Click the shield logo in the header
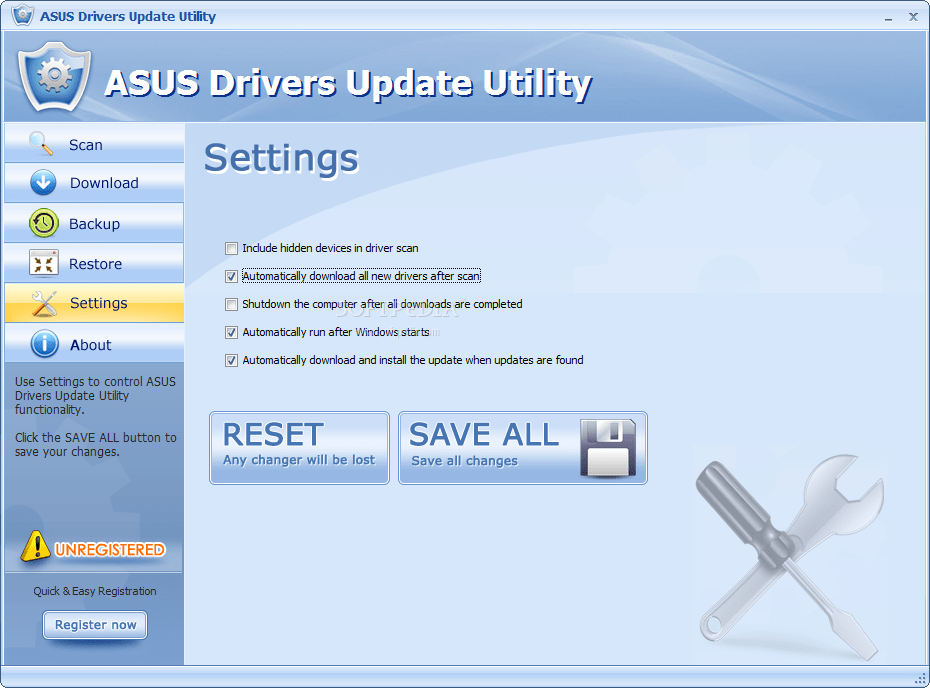Image resolution: width=930 pixels, height=688 pixels. pyautogui.click(x=54, y=78)
